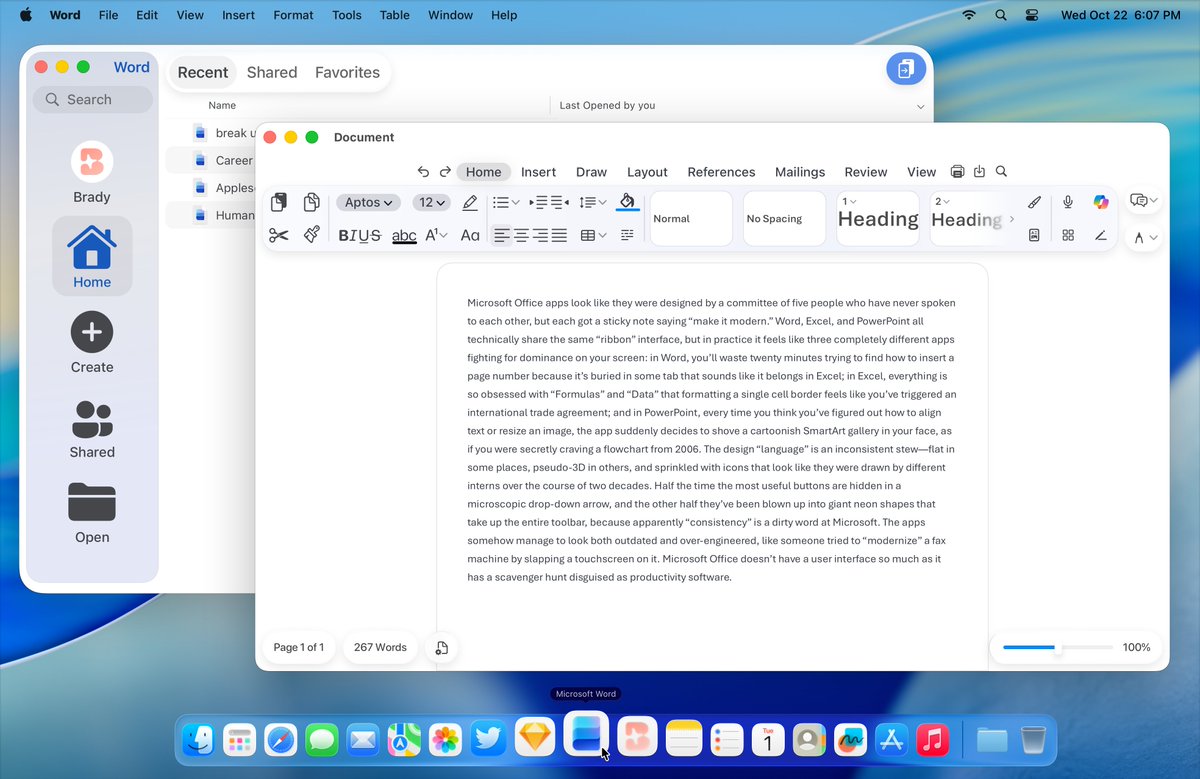Click the Print icon in title toolbar
Viewport: 1200px width, 779px height.
[x=957, y=172]
